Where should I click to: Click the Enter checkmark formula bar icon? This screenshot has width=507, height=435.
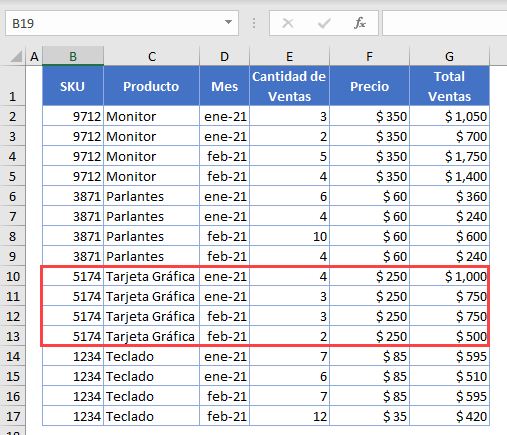pyautogui.click(x=324, y=23)
